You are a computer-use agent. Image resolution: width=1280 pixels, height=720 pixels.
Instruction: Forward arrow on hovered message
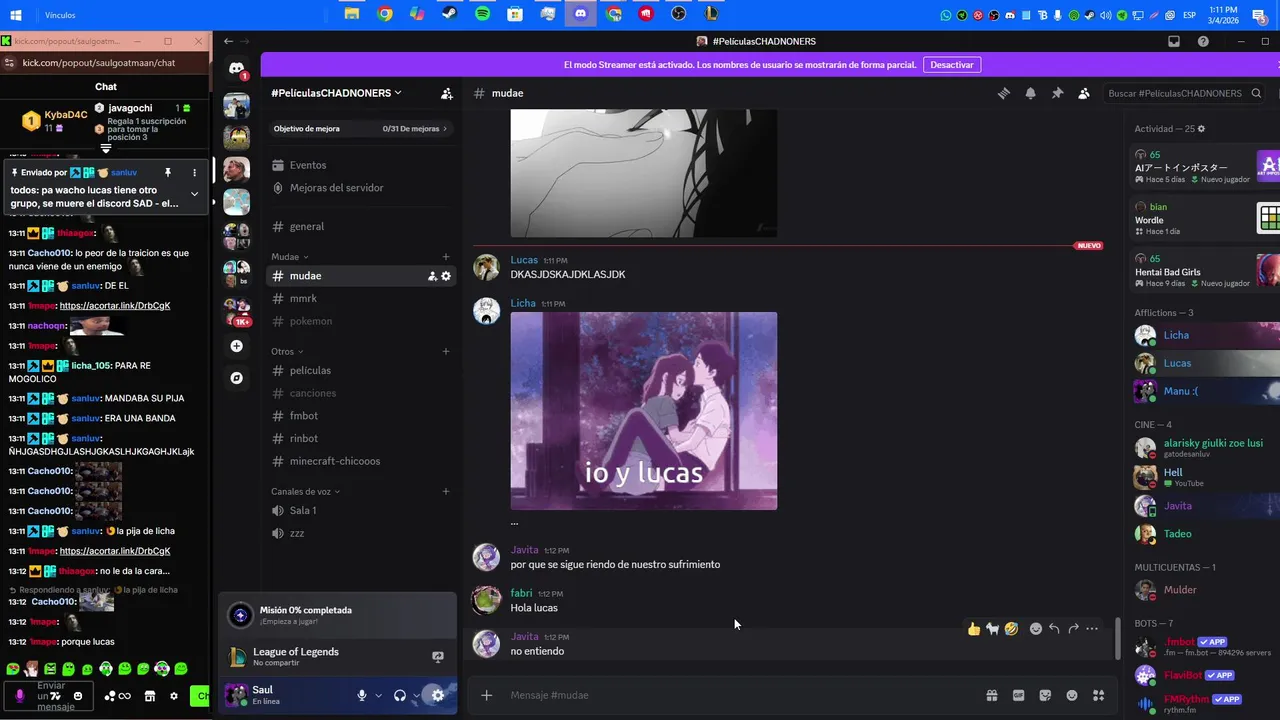pos(1073,629)
